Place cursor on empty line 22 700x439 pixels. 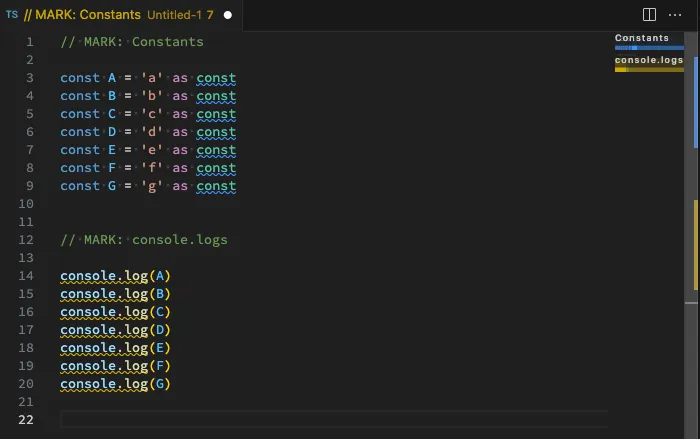click(334, 420)
